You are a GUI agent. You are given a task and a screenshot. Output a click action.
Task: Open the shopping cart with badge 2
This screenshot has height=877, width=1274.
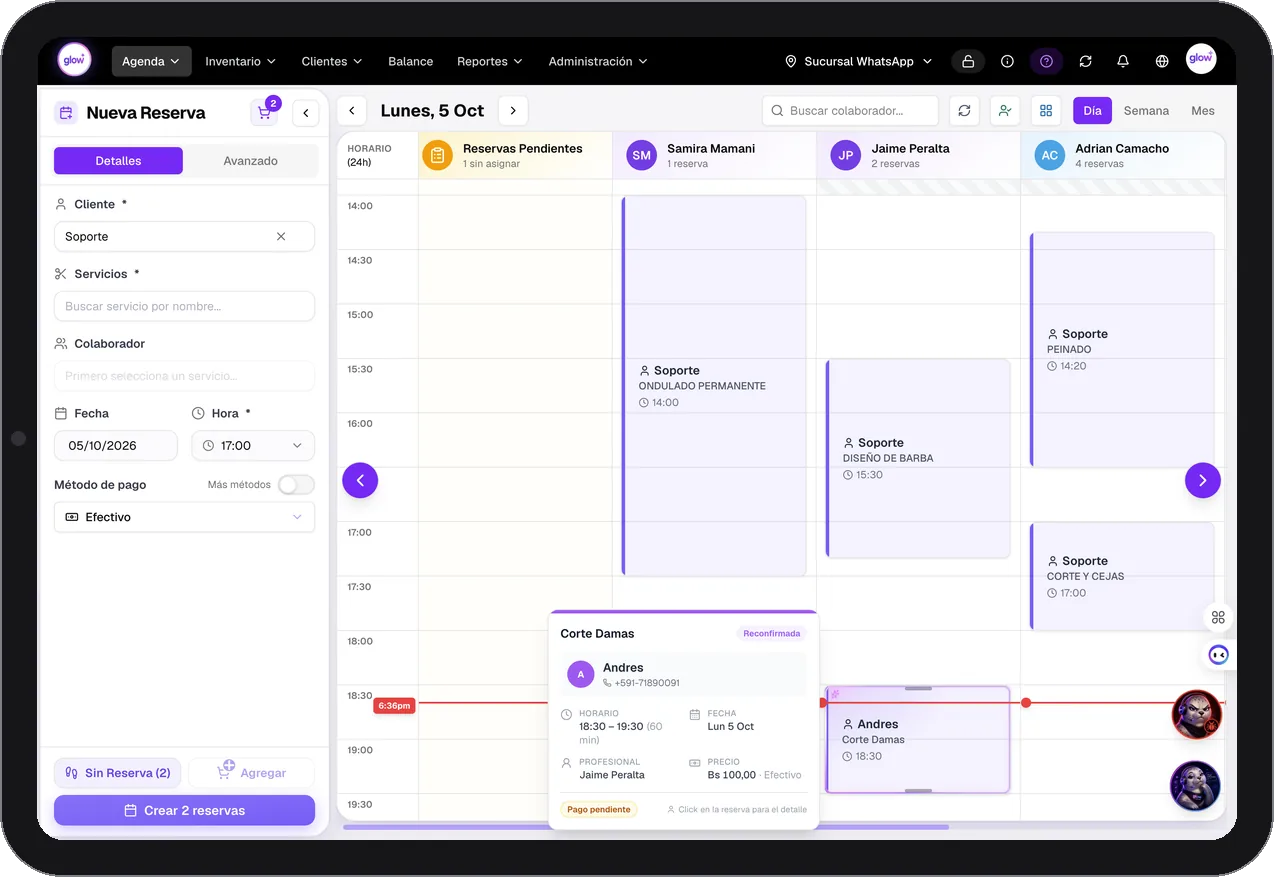tap(265, 112)
